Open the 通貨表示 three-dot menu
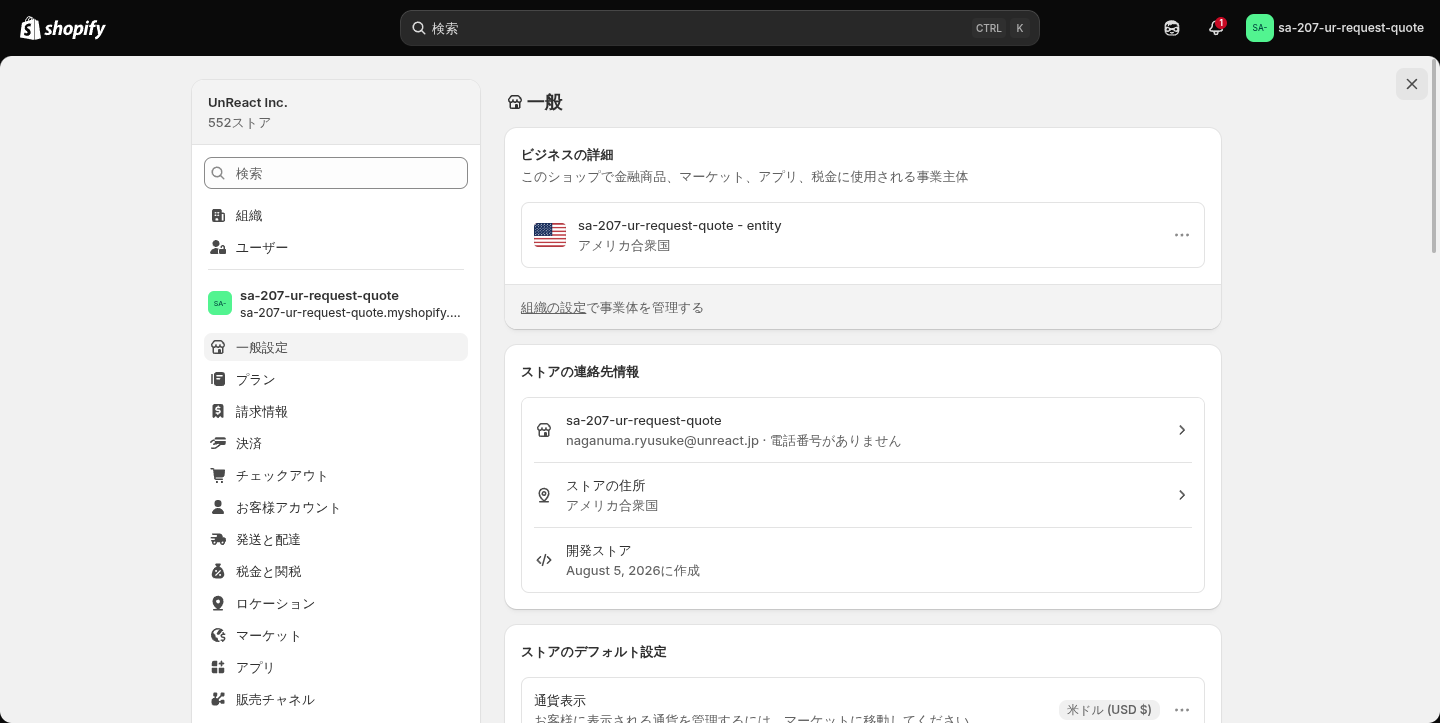The width and height of the screenshot is (1440, 723). pyautogui.click(x=1182, y=710)
